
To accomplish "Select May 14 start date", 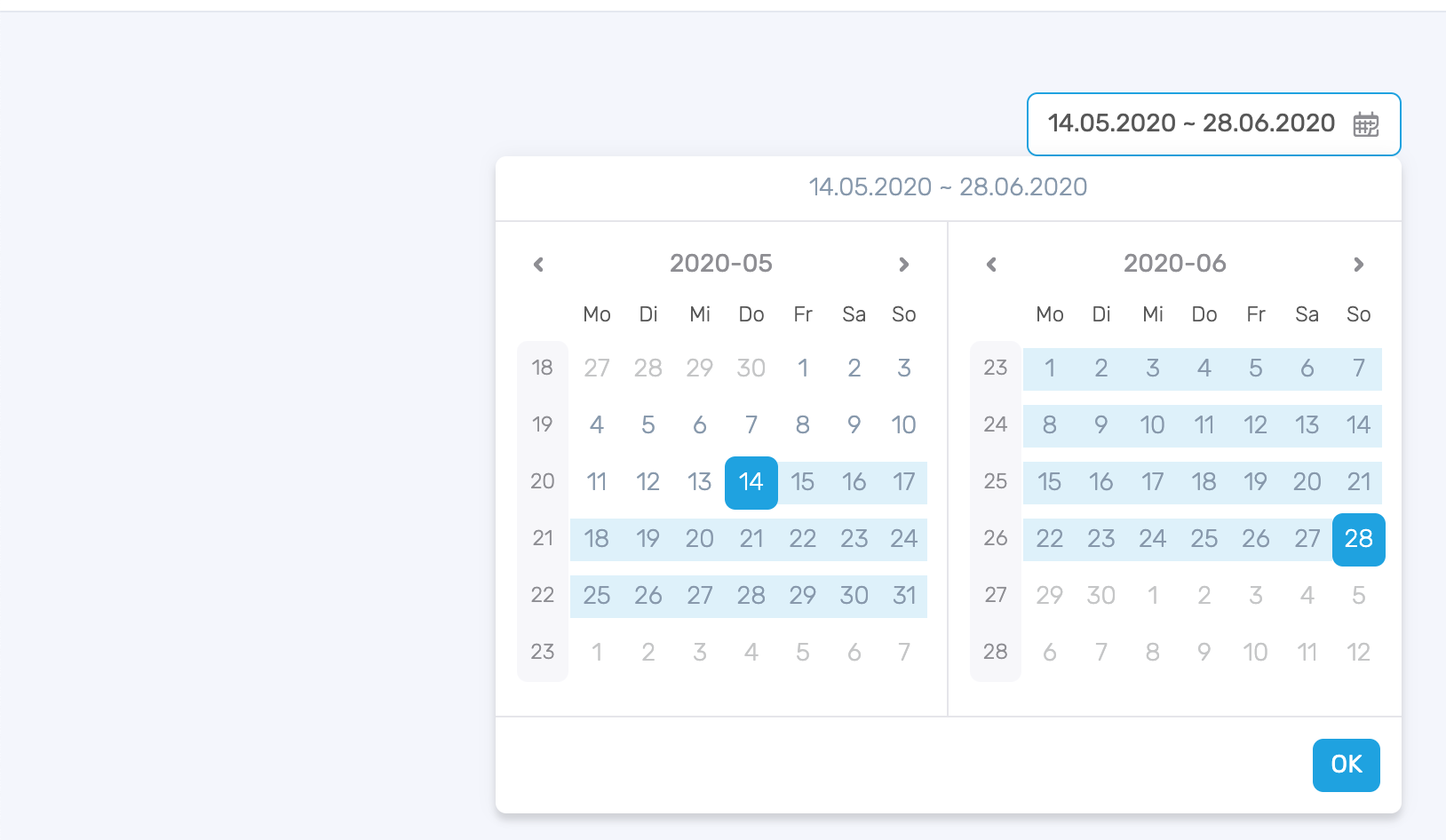I will 751,482.
